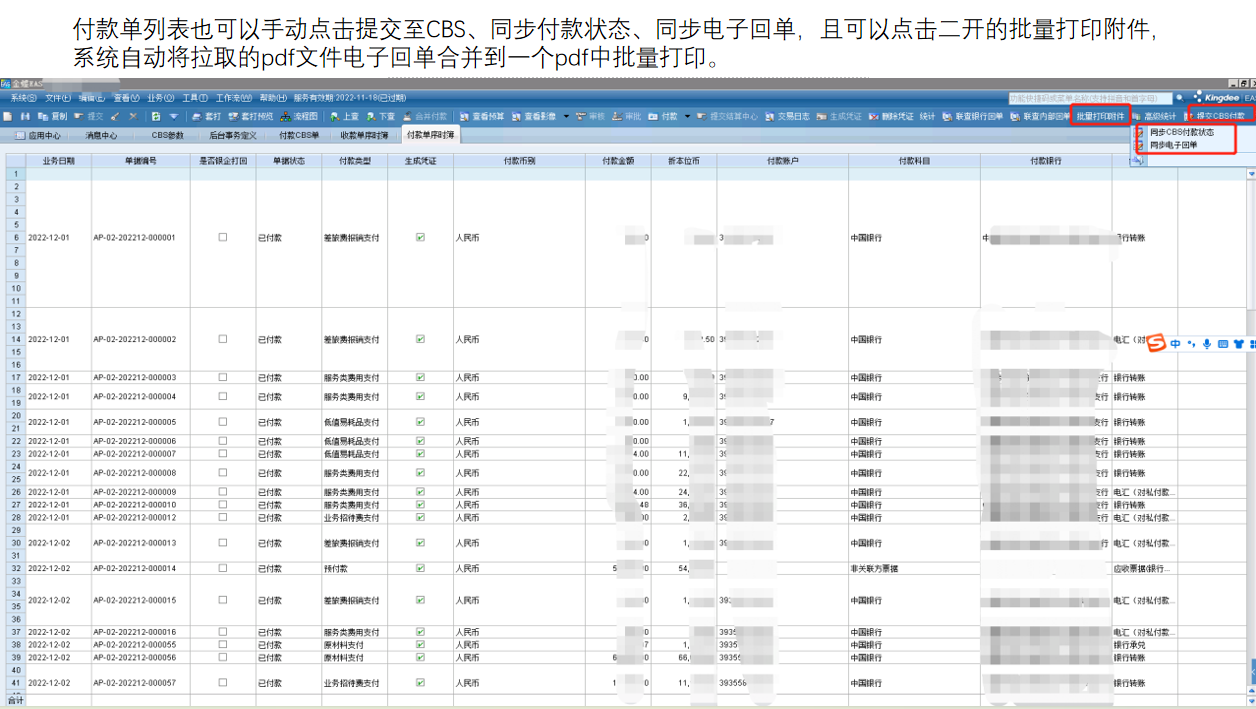Switch to the 收款单序时簿 tab

point(364,134)
